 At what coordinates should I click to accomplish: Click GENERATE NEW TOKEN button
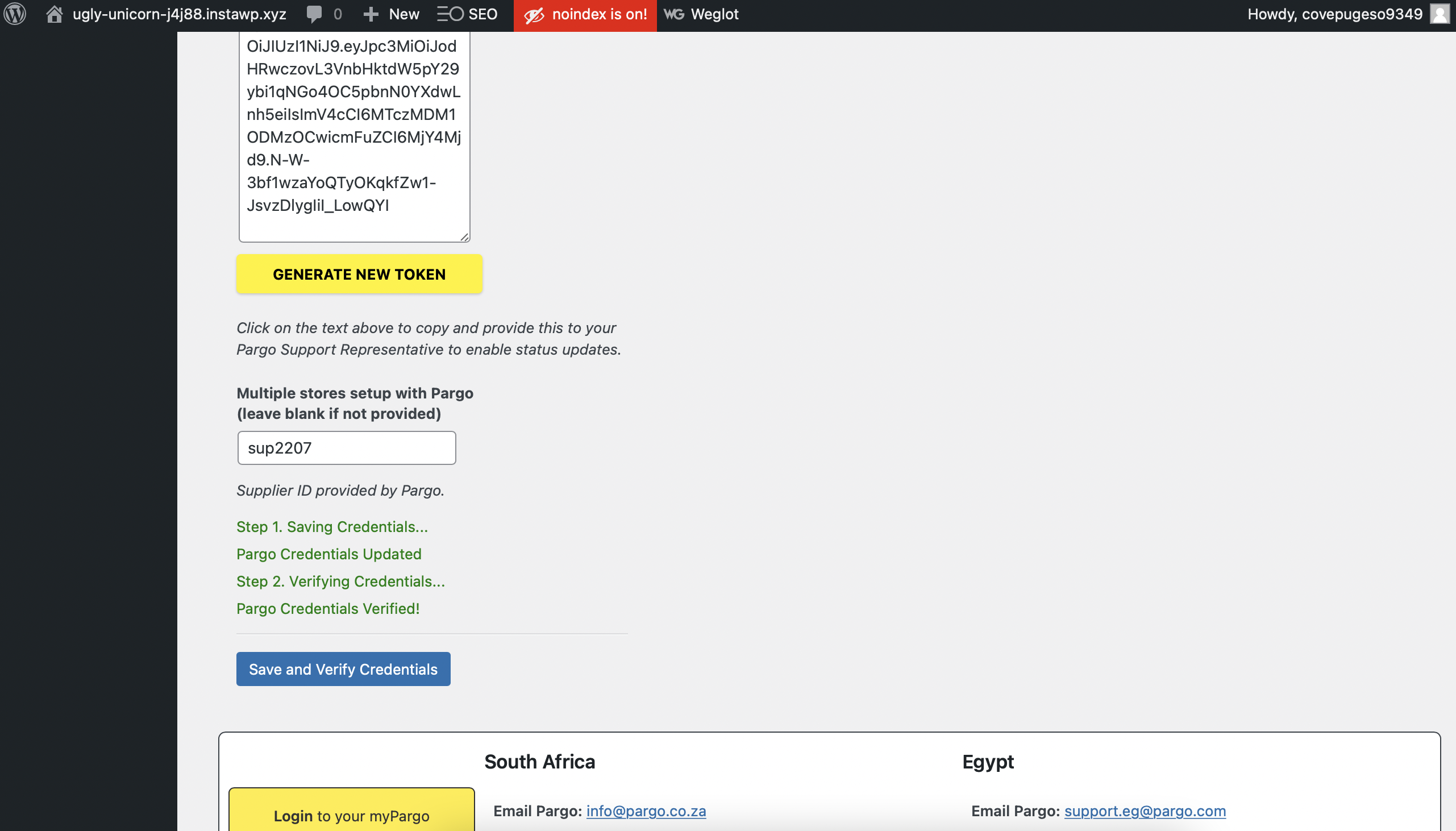359,274
